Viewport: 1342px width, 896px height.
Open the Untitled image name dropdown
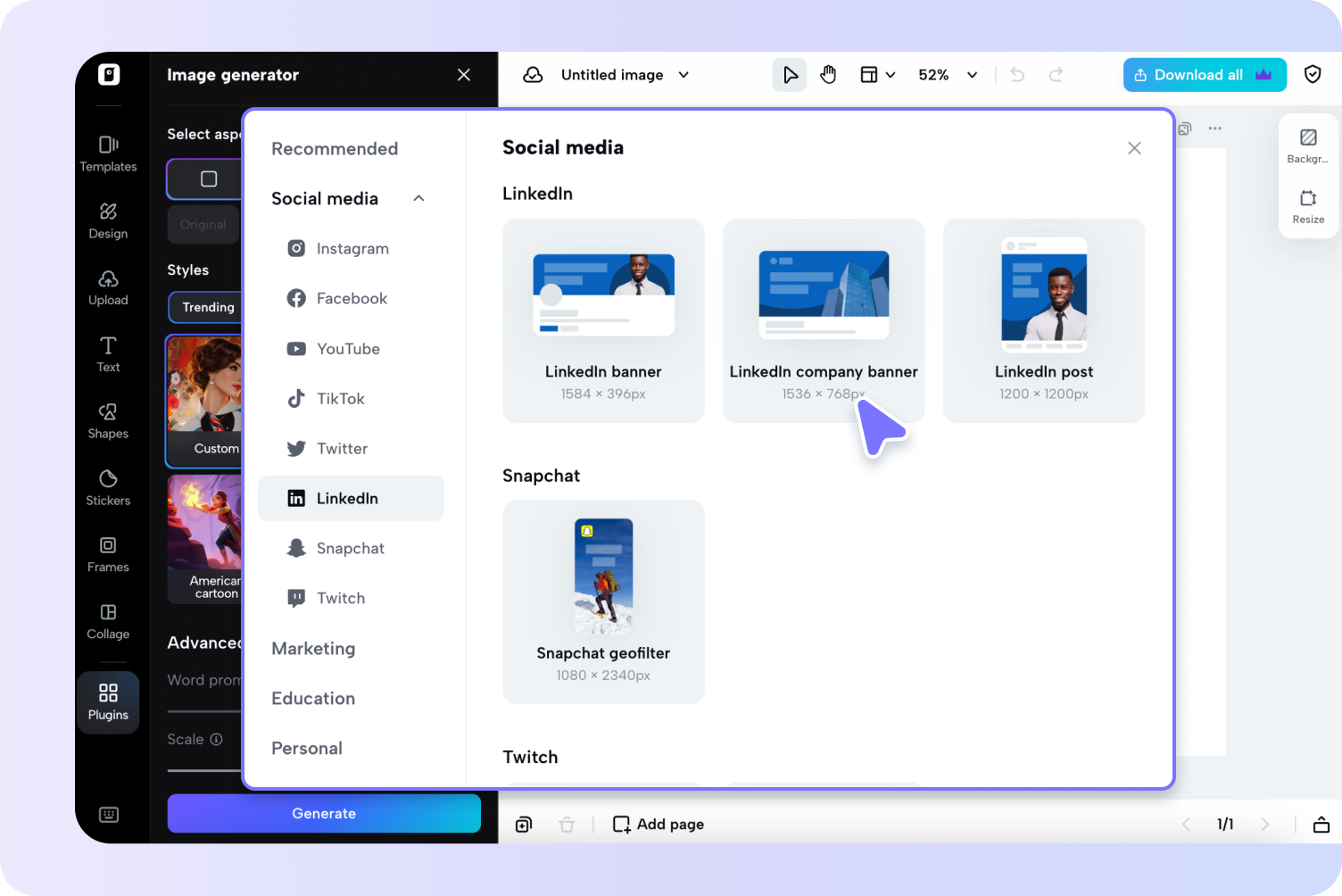click(683, 75)
